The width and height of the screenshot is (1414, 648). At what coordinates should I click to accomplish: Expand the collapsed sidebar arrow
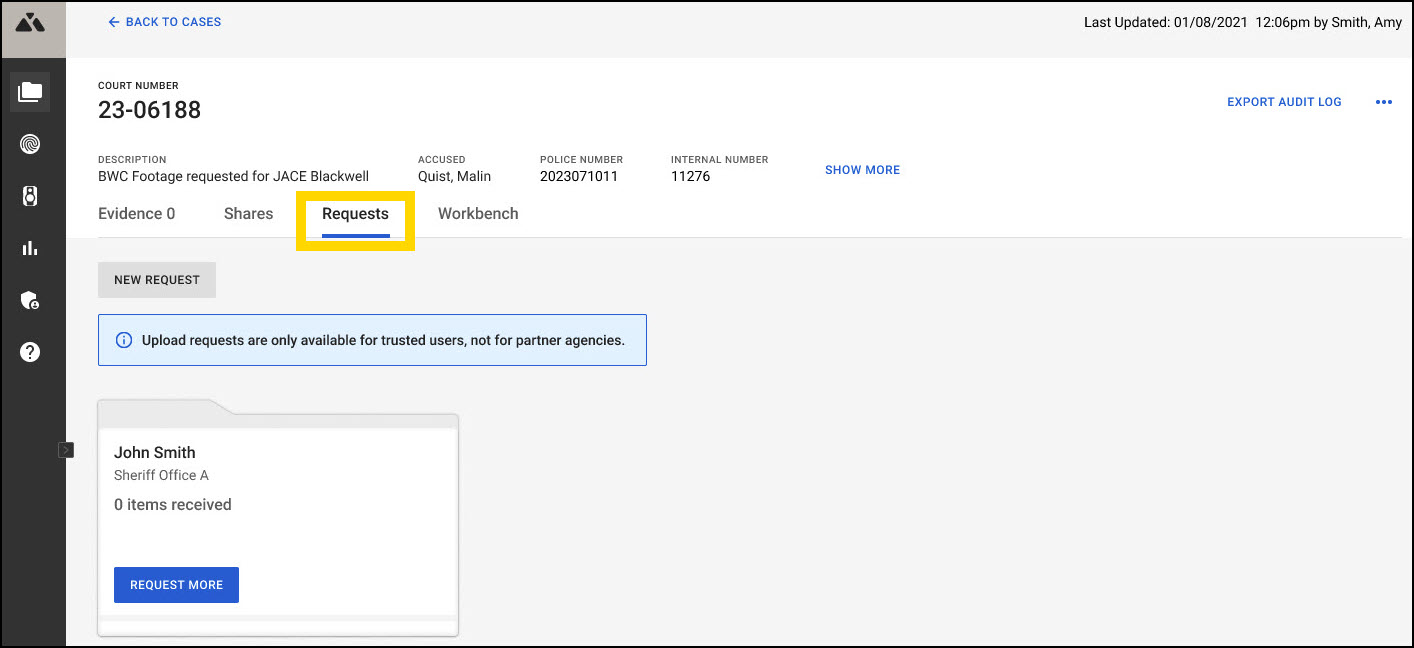67,450
